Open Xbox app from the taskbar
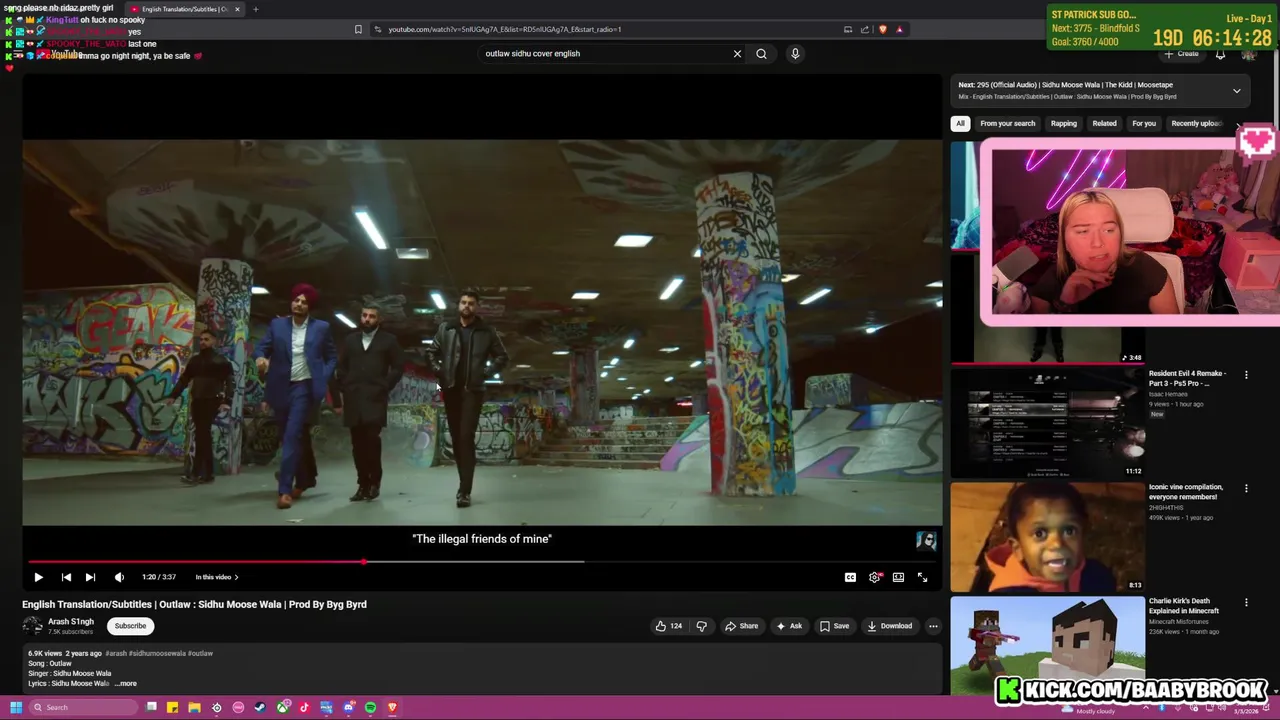The height and width of the screenshot is (720, 1280). point(282,708)
